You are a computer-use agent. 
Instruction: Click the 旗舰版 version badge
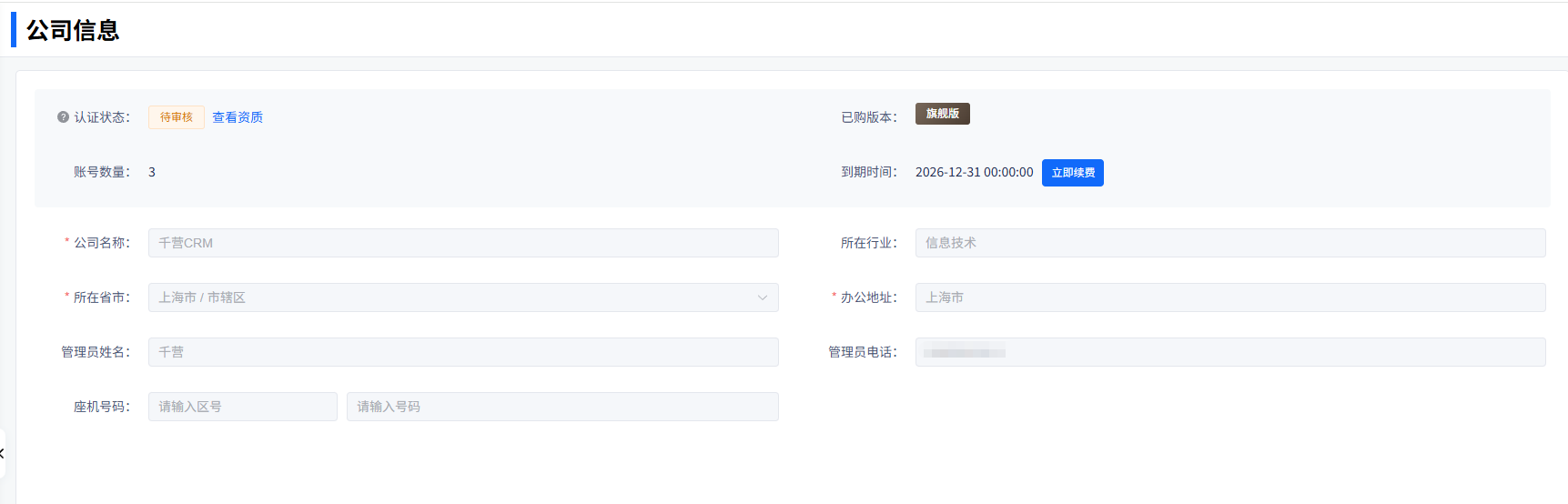942,114
